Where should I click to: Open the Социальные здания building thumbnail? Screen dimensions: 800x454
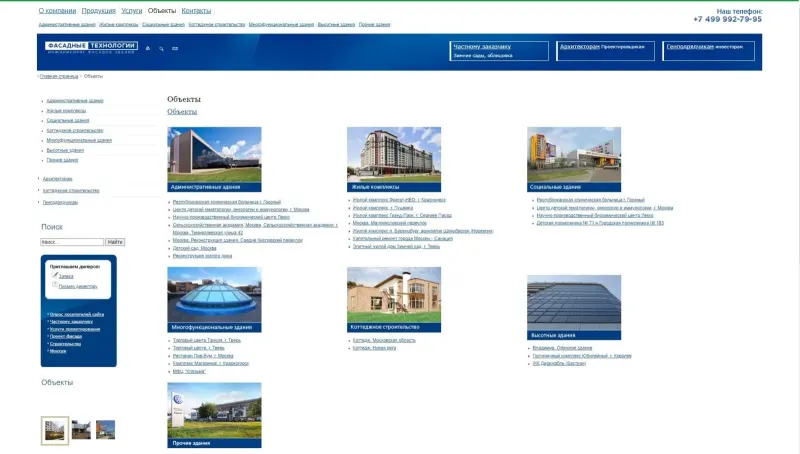click(x=574, y=159)
